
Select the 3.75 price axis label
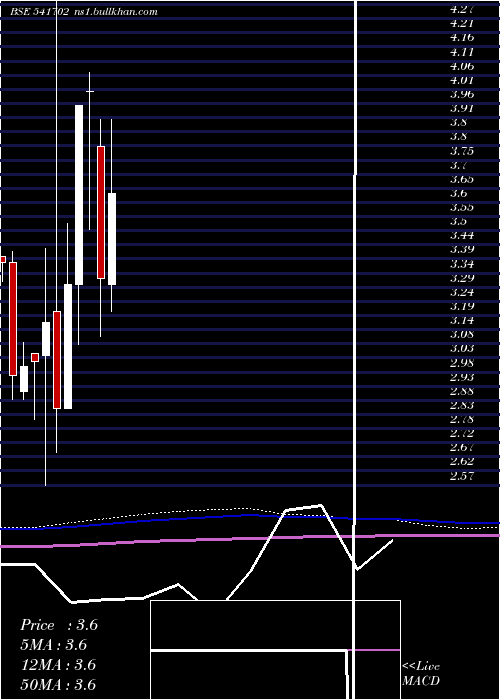click(462, 151)
